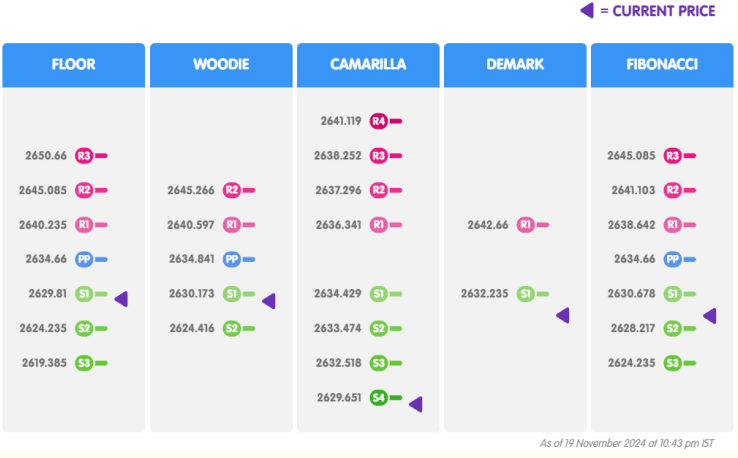Select the WOODIE column header
Screen dimensions: 738x458
[x=221, y=65]
